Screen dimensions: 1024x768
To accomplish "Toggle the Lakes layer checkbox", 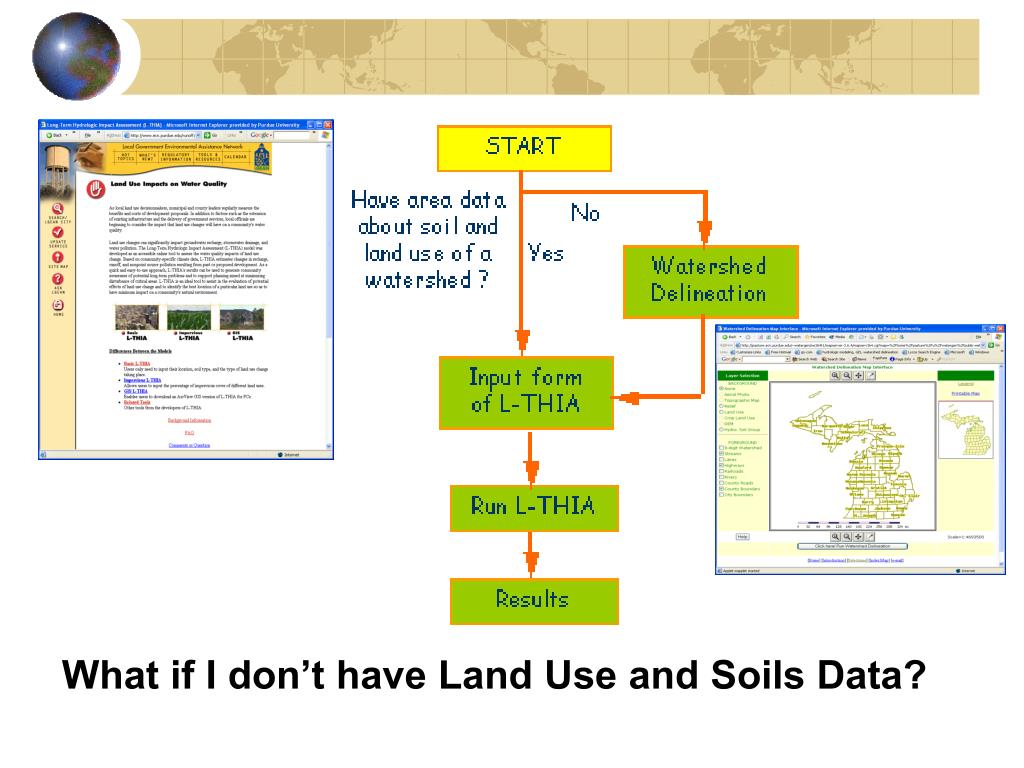I will (722, 459).
